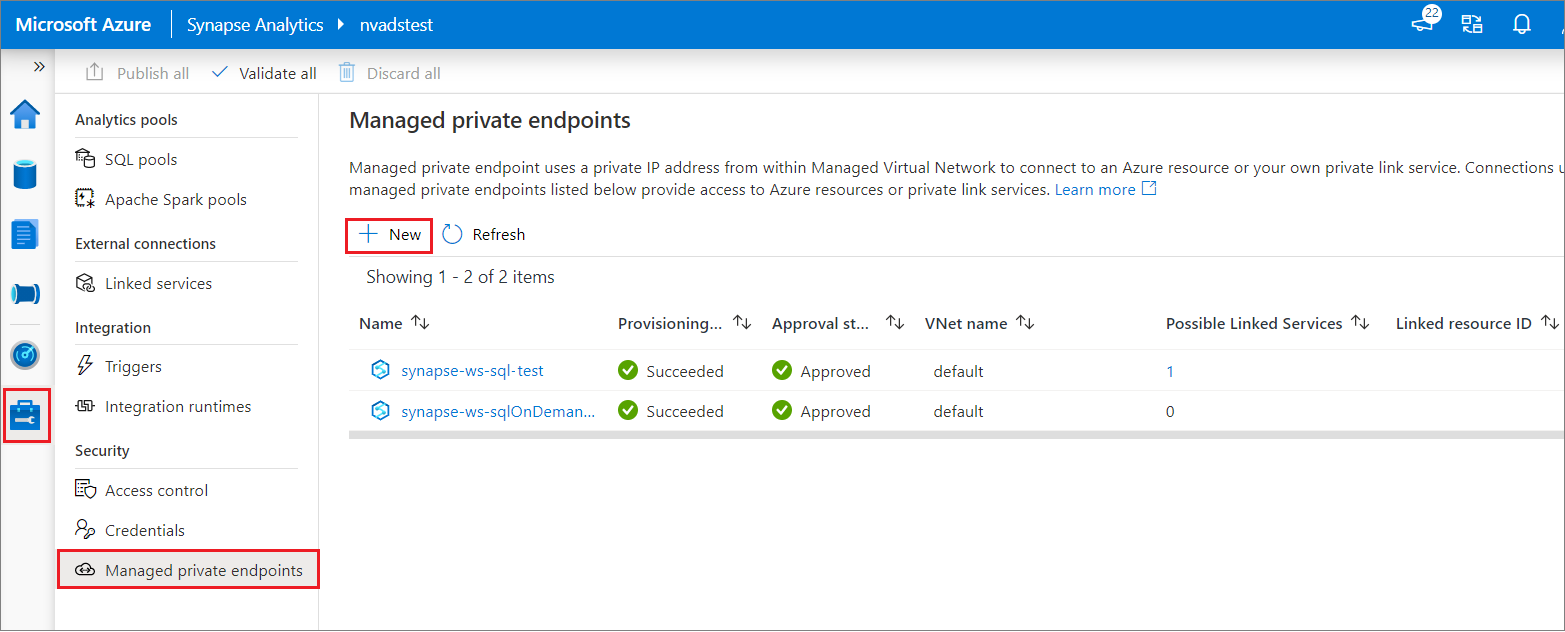This screenshot has height=632, width=1565.
Task: Toggle sorting on Approval status column
Action: pyautogui.click(x=895, y=322)
